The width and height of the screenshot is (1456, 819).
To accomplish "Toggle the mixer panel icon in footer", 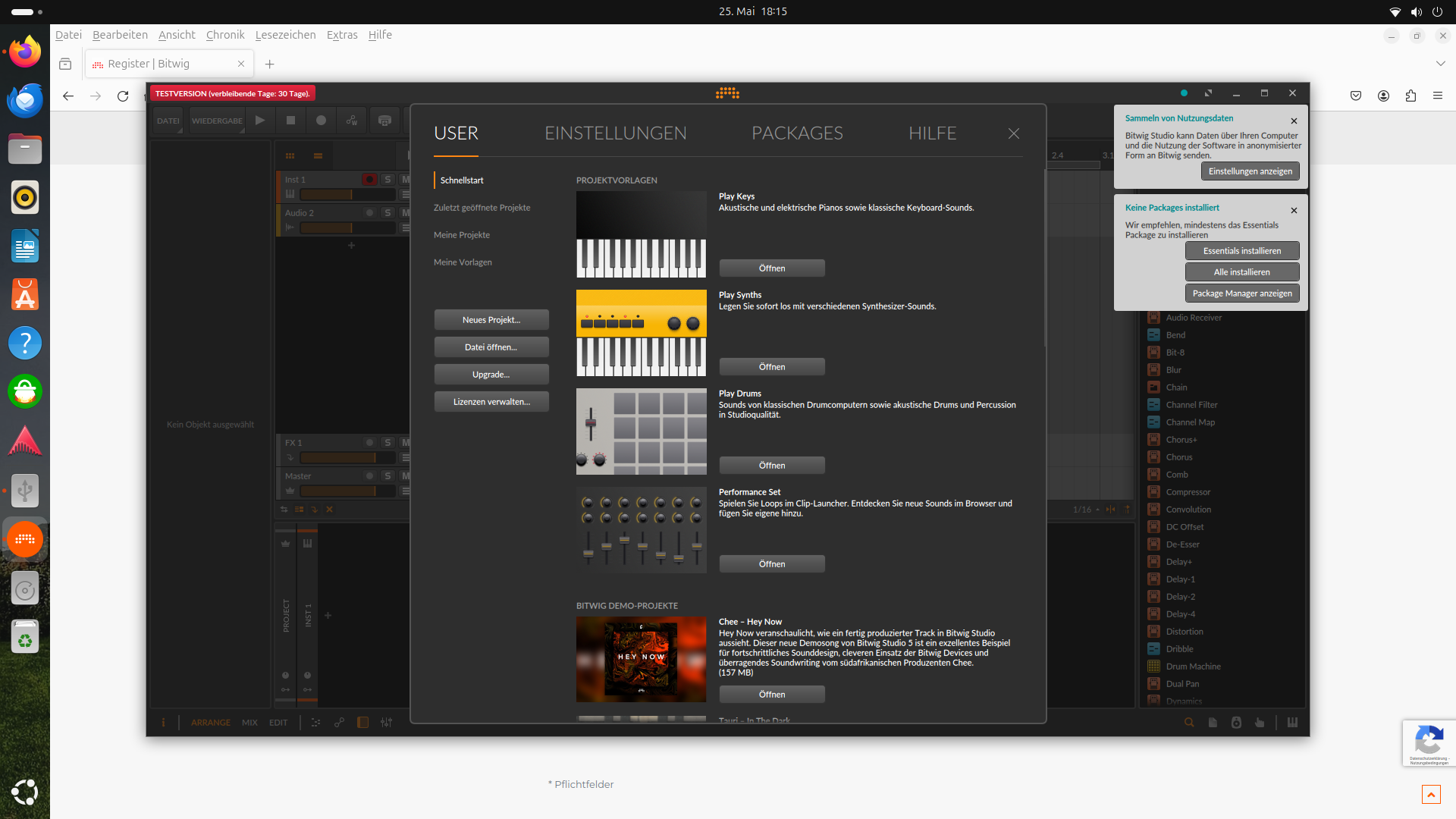I will pyautogui.click(x=386, y=723).
